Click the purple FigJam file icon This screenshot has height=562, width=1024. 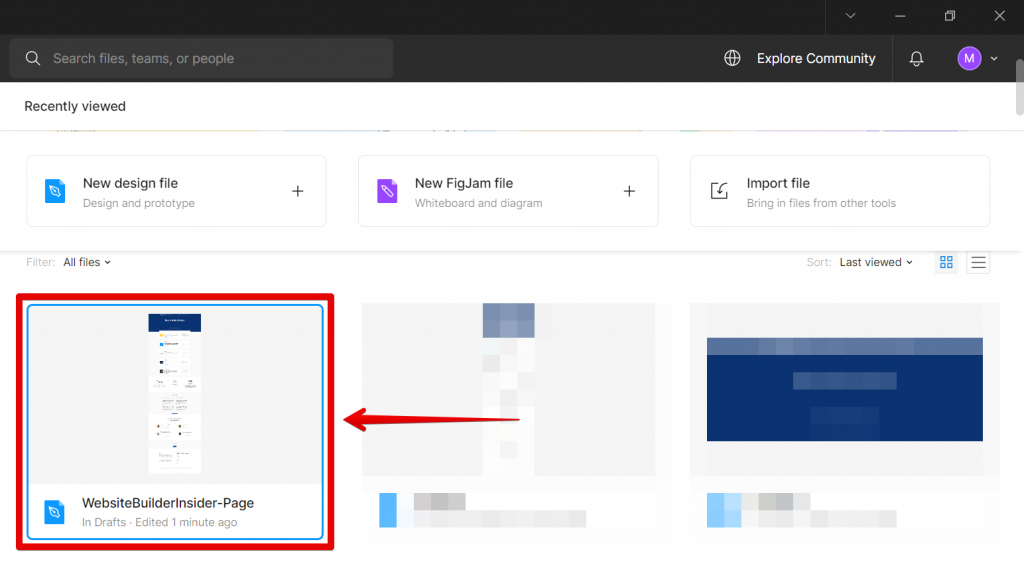click(x=387, y=191)
